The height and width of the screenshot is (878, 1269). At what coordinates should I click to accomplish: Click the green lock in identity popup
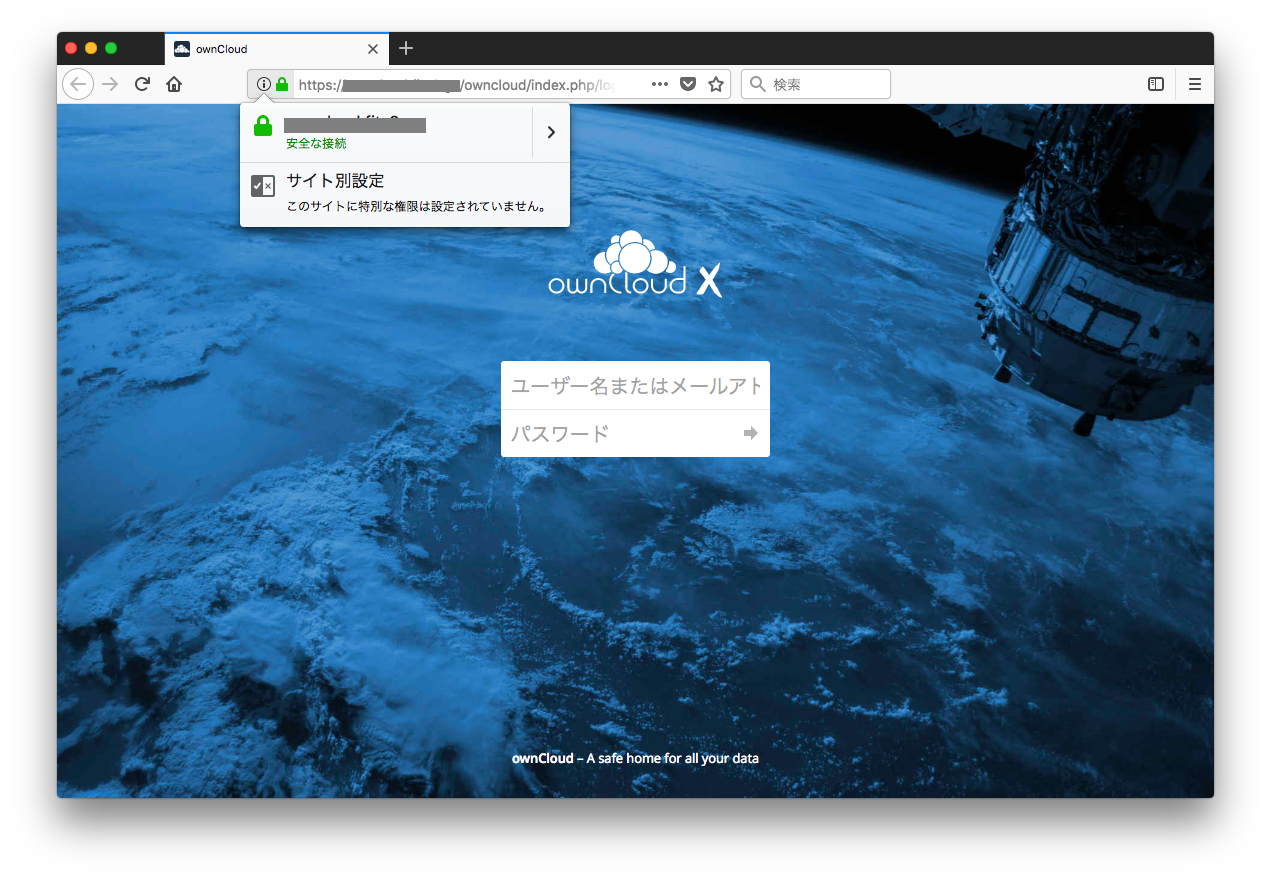point(263,127)
